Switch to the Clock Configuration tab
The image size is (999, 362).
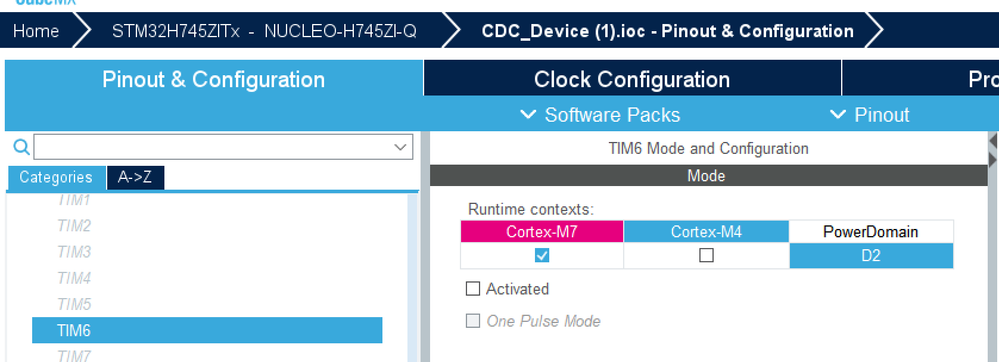[632, 79]
